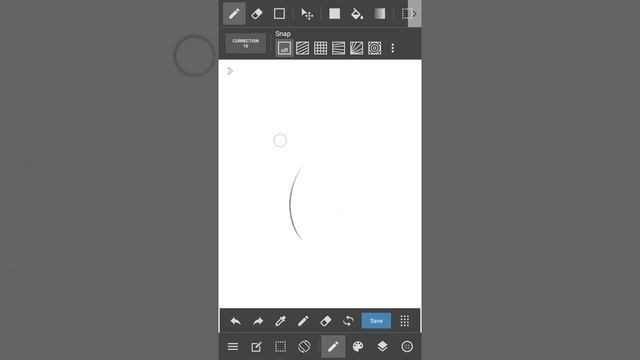Open the Layers panel
Screen dimensions: 640x360
[382, 347]
